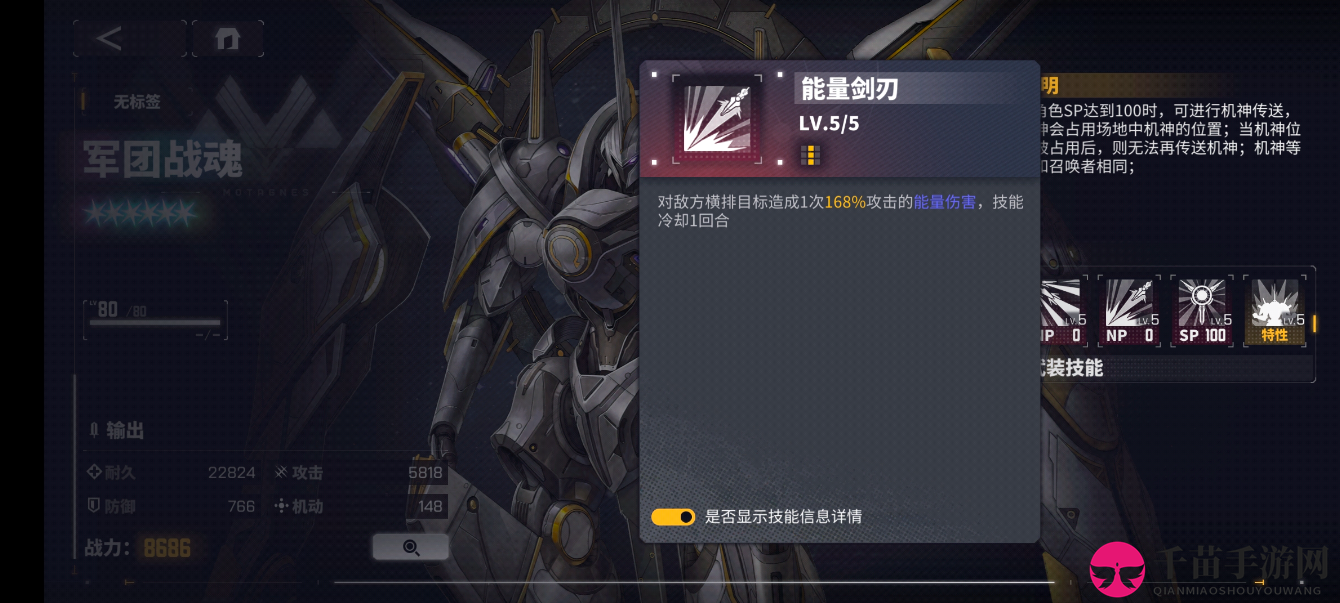1340x603 pixels.
Task: Click the 无标签 tag label
Action: pos(136,102)
